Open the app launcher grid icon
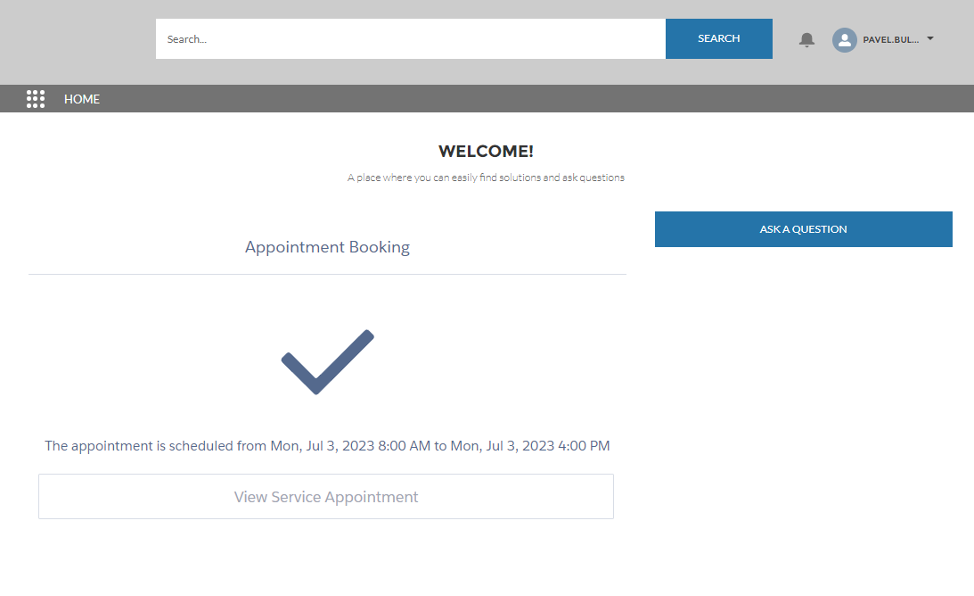This screenshot has width=974, height=596. pos(36,99)
